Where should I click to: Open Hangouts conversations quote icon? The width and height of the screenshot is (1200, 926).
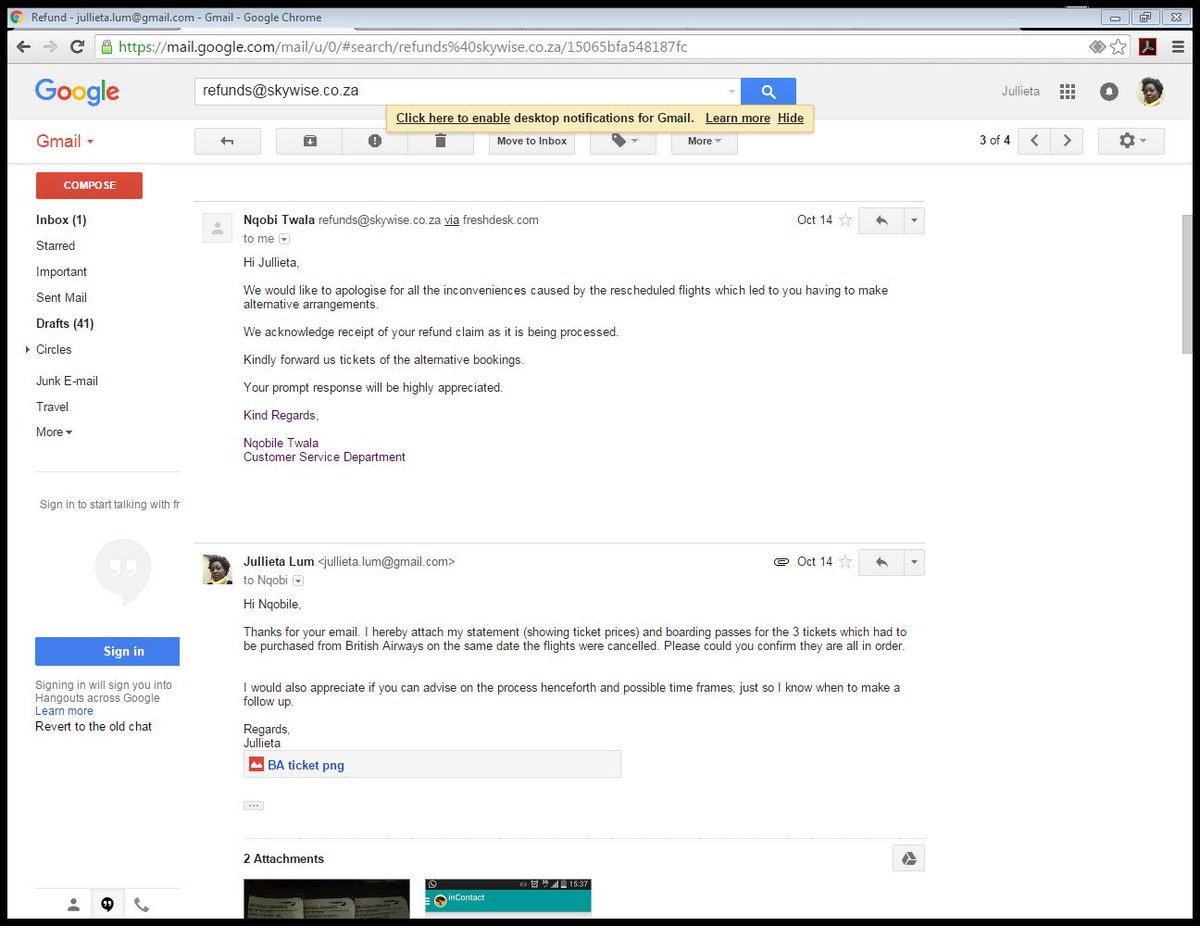pyautogui.click(x=107, y=904)
